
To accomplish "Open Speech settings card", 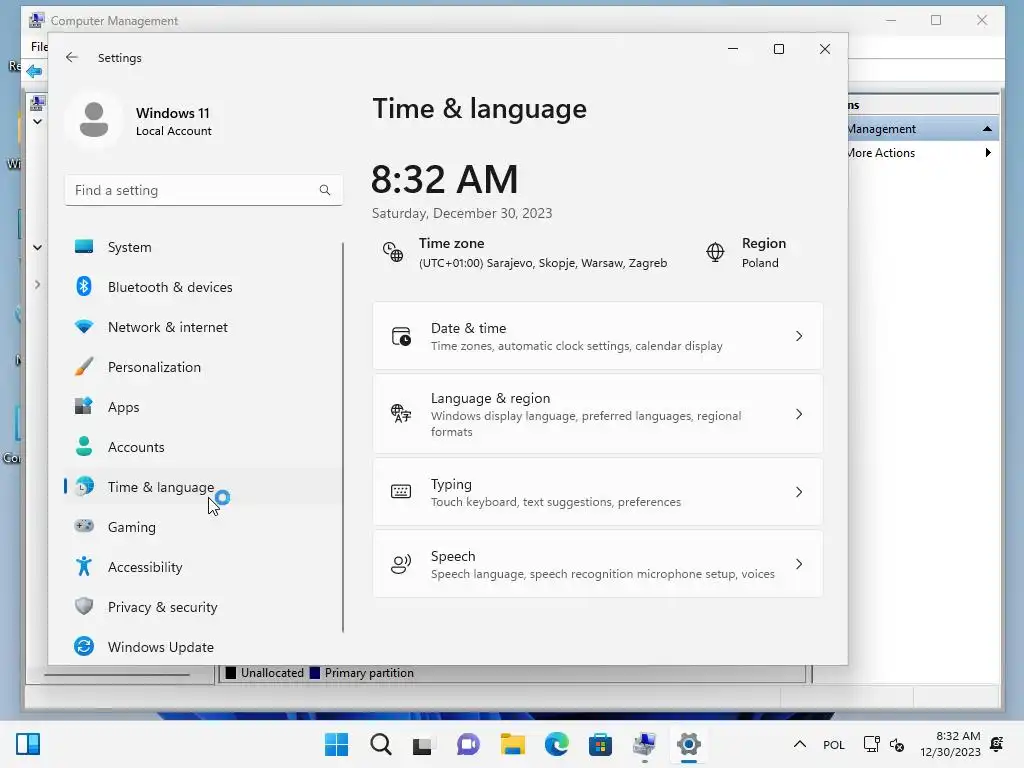I will pos(598,564).
